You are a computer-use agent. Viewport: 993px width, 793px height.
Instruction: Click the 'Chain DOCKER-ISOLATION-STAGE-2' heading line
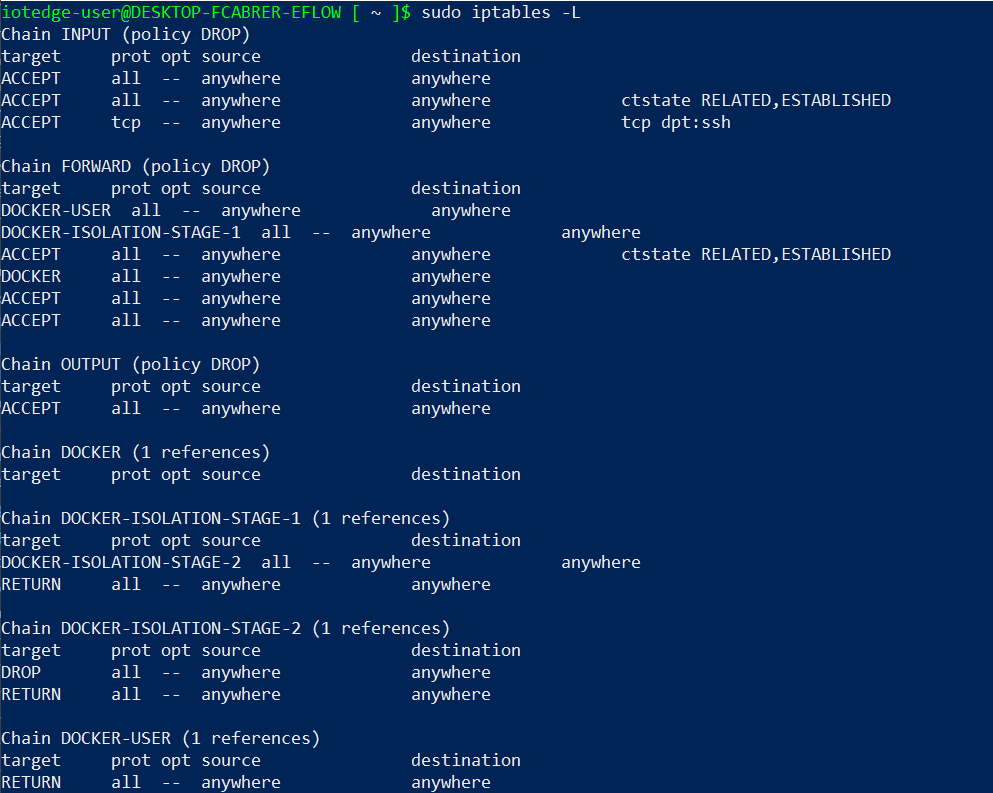[225, 628]
